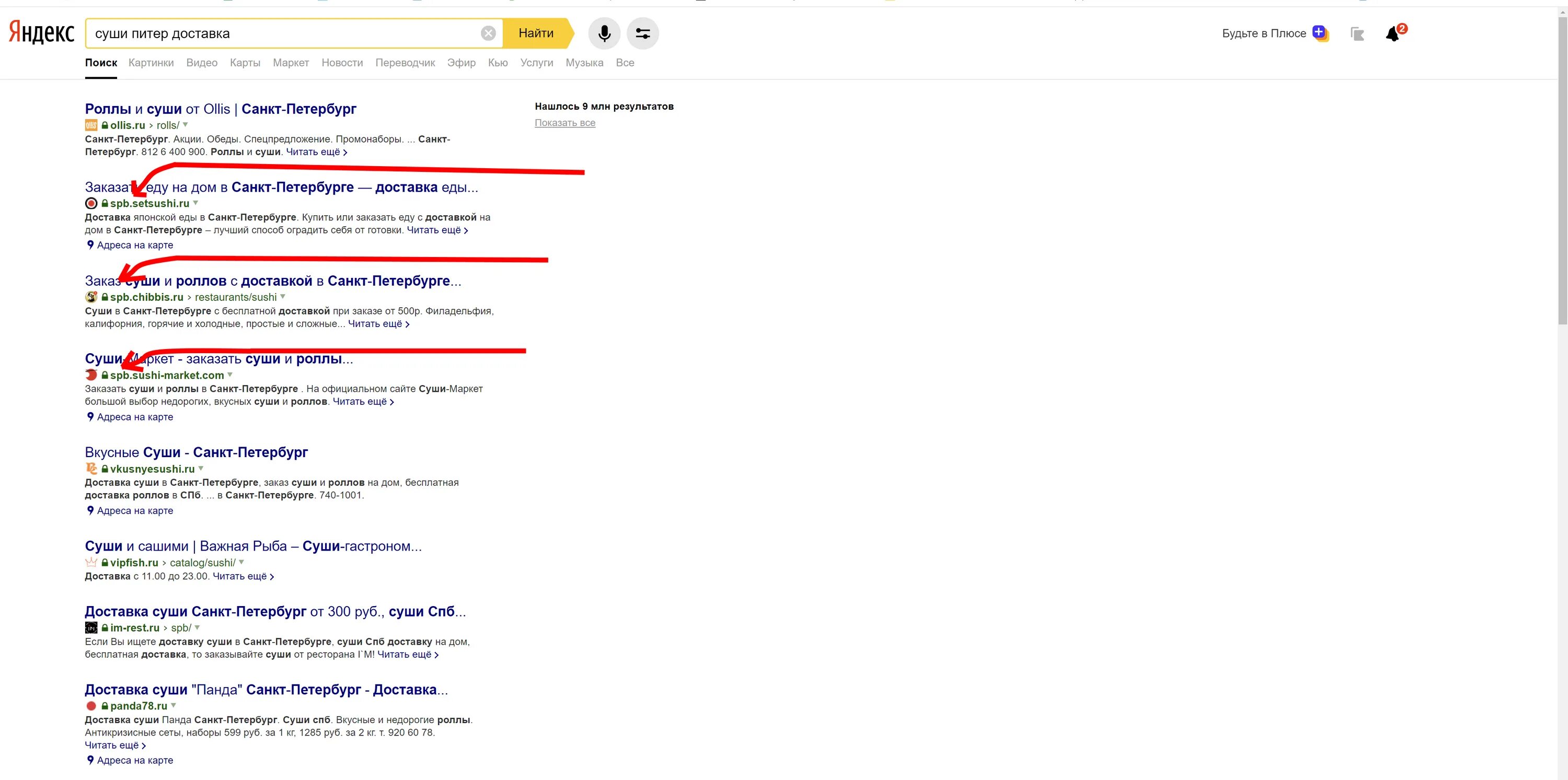The image size is (1568, 780).
Task: Open the Музыка tab
Action: coord(584,63)
